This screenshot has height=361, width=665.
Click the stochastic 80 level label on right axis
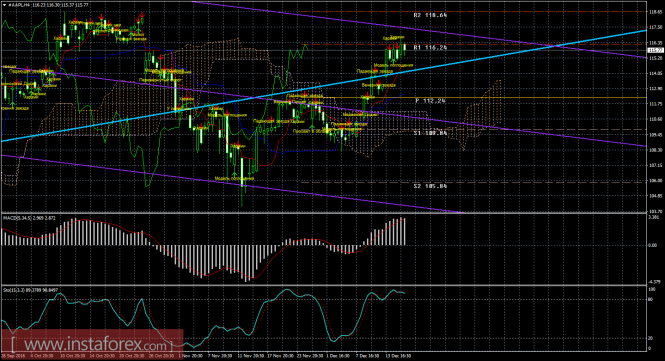pos(651,299)
